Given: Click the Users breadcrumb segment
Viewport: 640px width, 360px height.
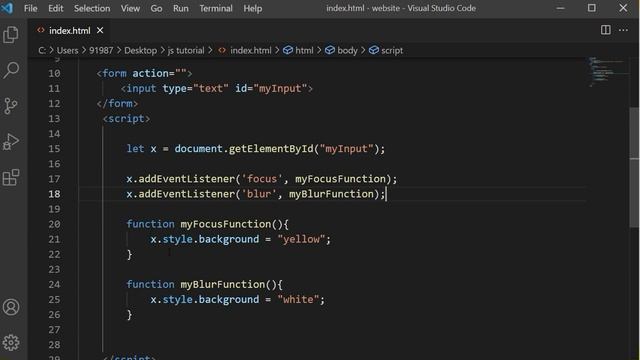Looking at the screenshot, I should pyautogui.click(x=67, y=50).
